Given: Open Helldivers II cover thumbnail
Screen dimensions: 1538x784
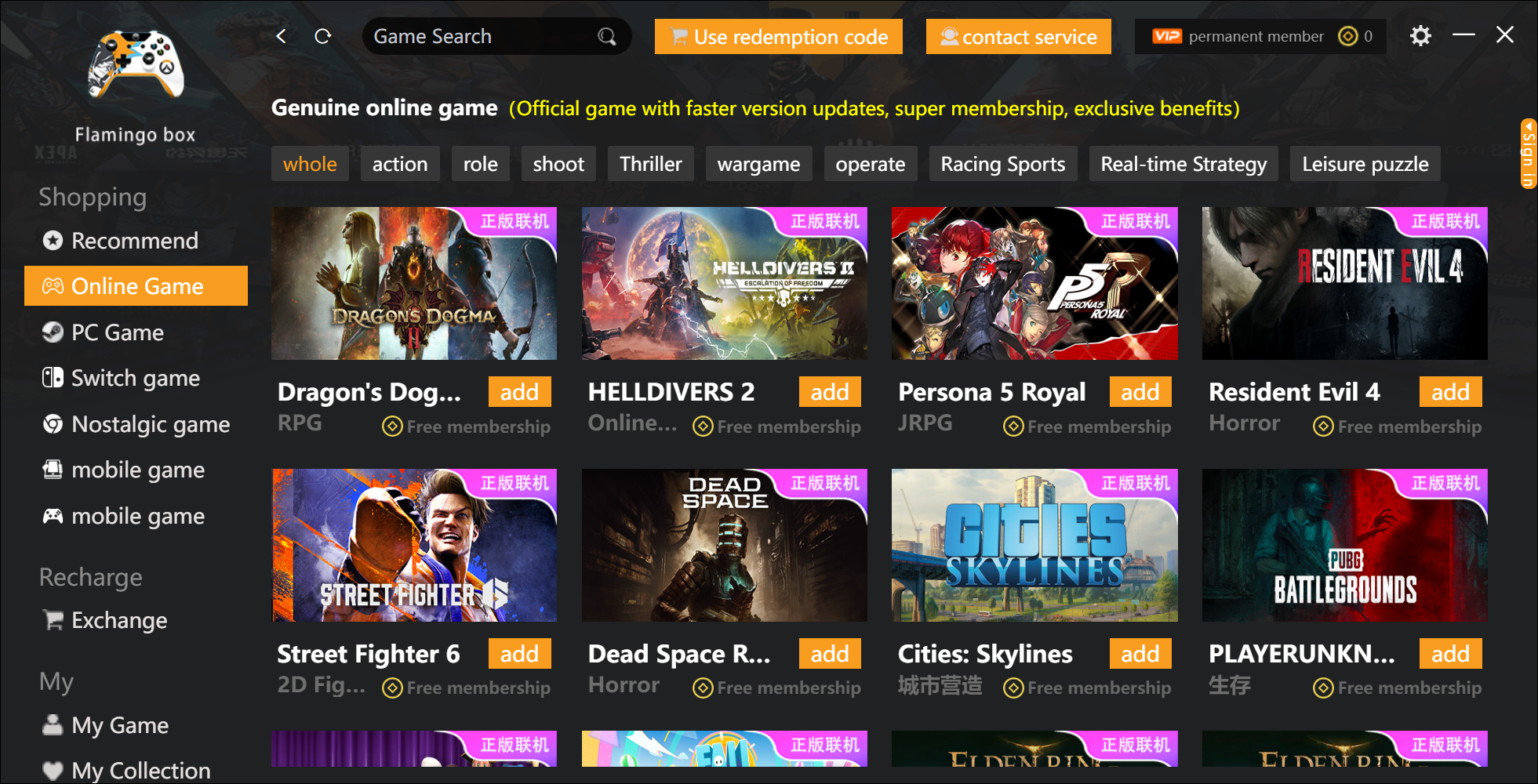Looking at the screenshot, I should pyautogui.click(x=725, y=283).
